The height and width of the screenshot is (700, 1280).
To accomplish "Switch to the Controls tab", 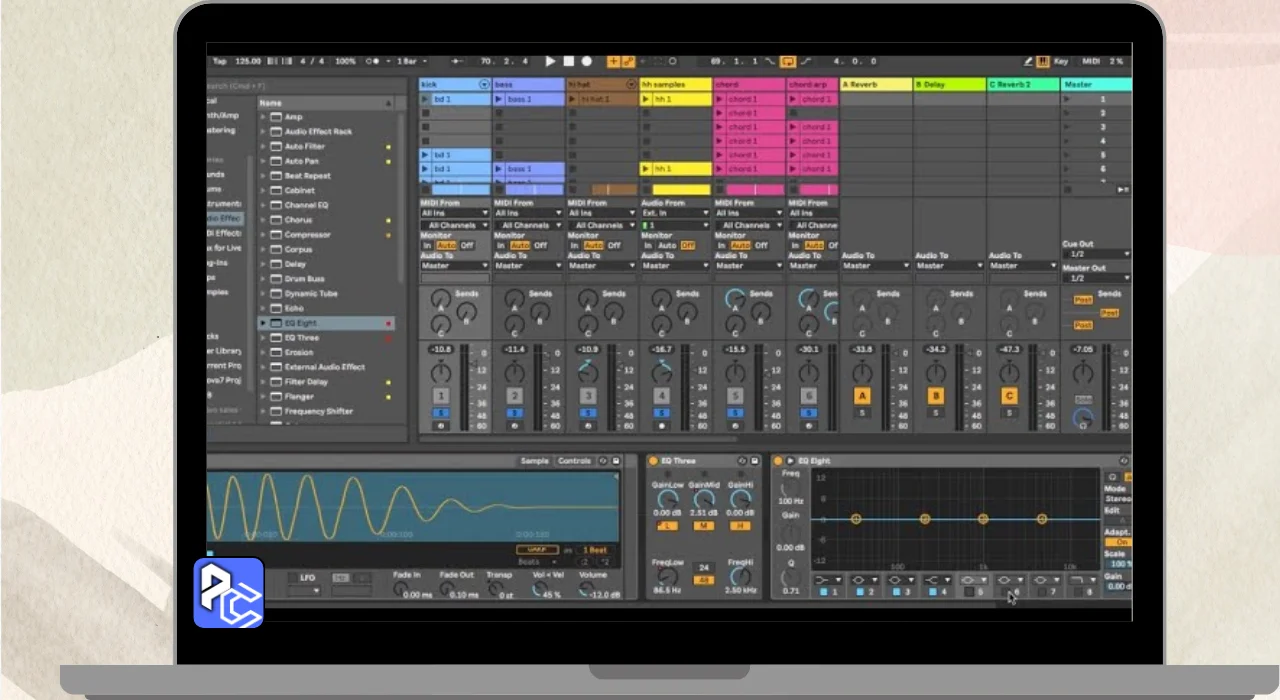I will click(x=574, y=461).
